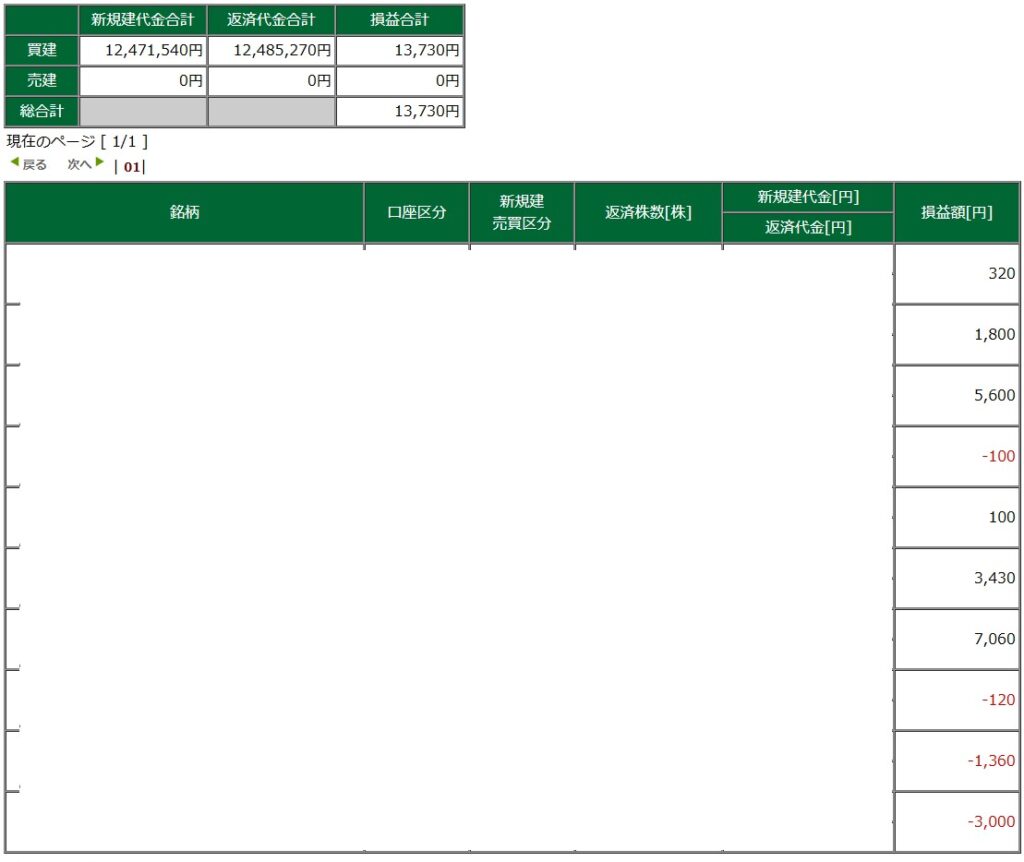Click the 新規建 売買区分 column header
This screenshot has height=862, width=1024.
point(521,212)
